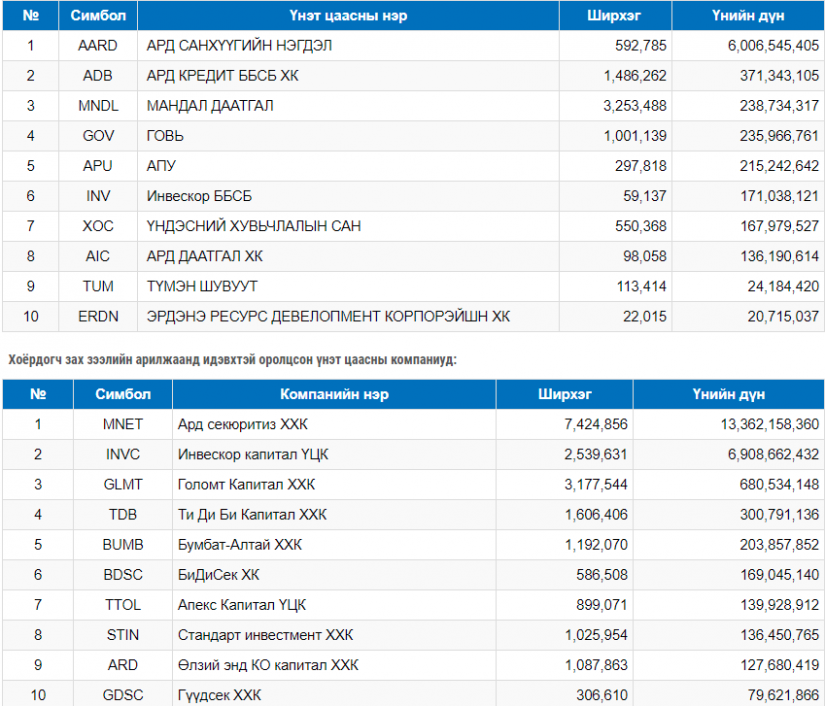Click the AIC symbol
Screen dimensions: 825x706
click(97, 256)
